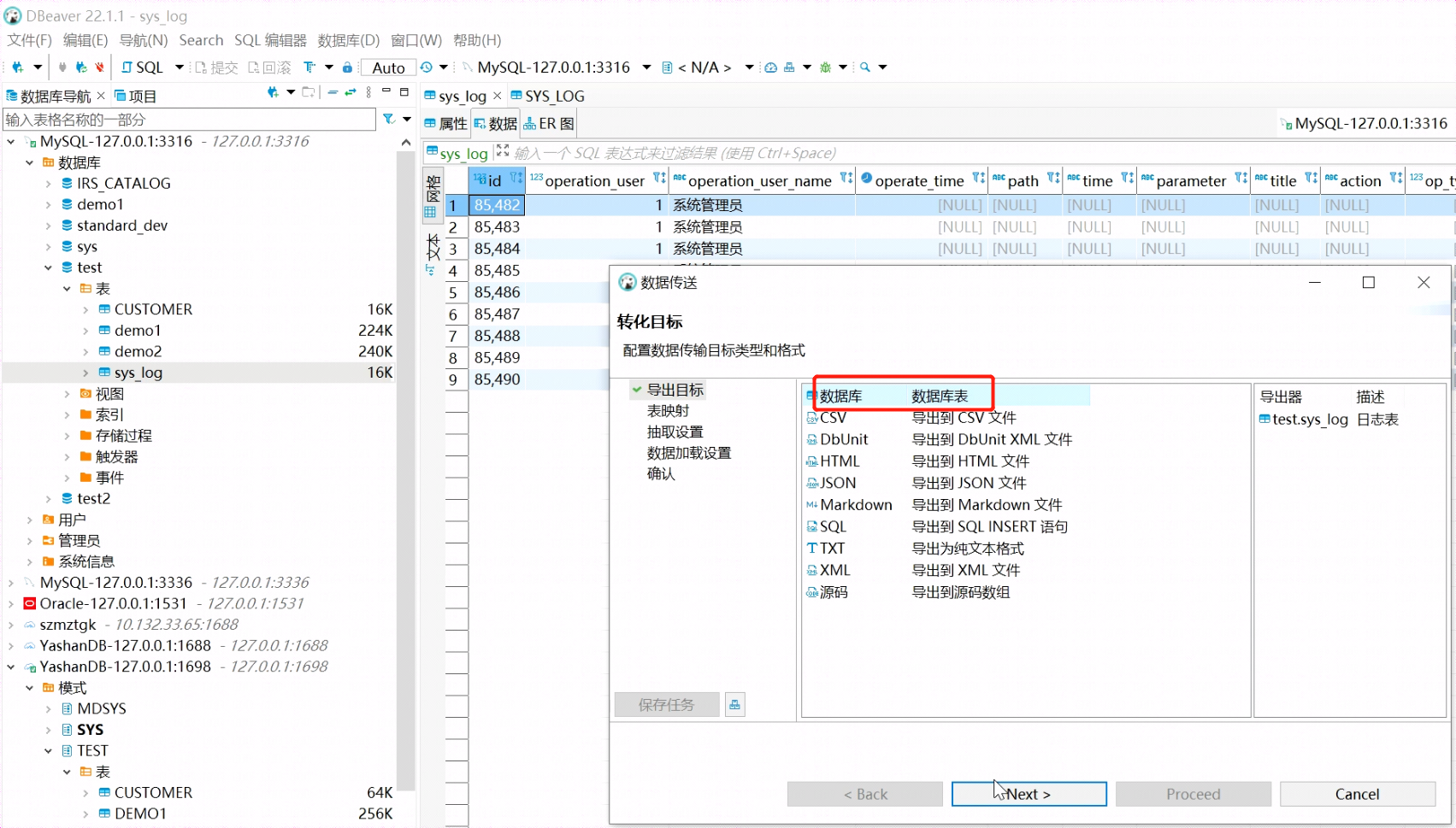The width and height of the screenshot is (1456, 828).
Task: Select the CUSTOMER table under test
Action: (x=153, y=309)
